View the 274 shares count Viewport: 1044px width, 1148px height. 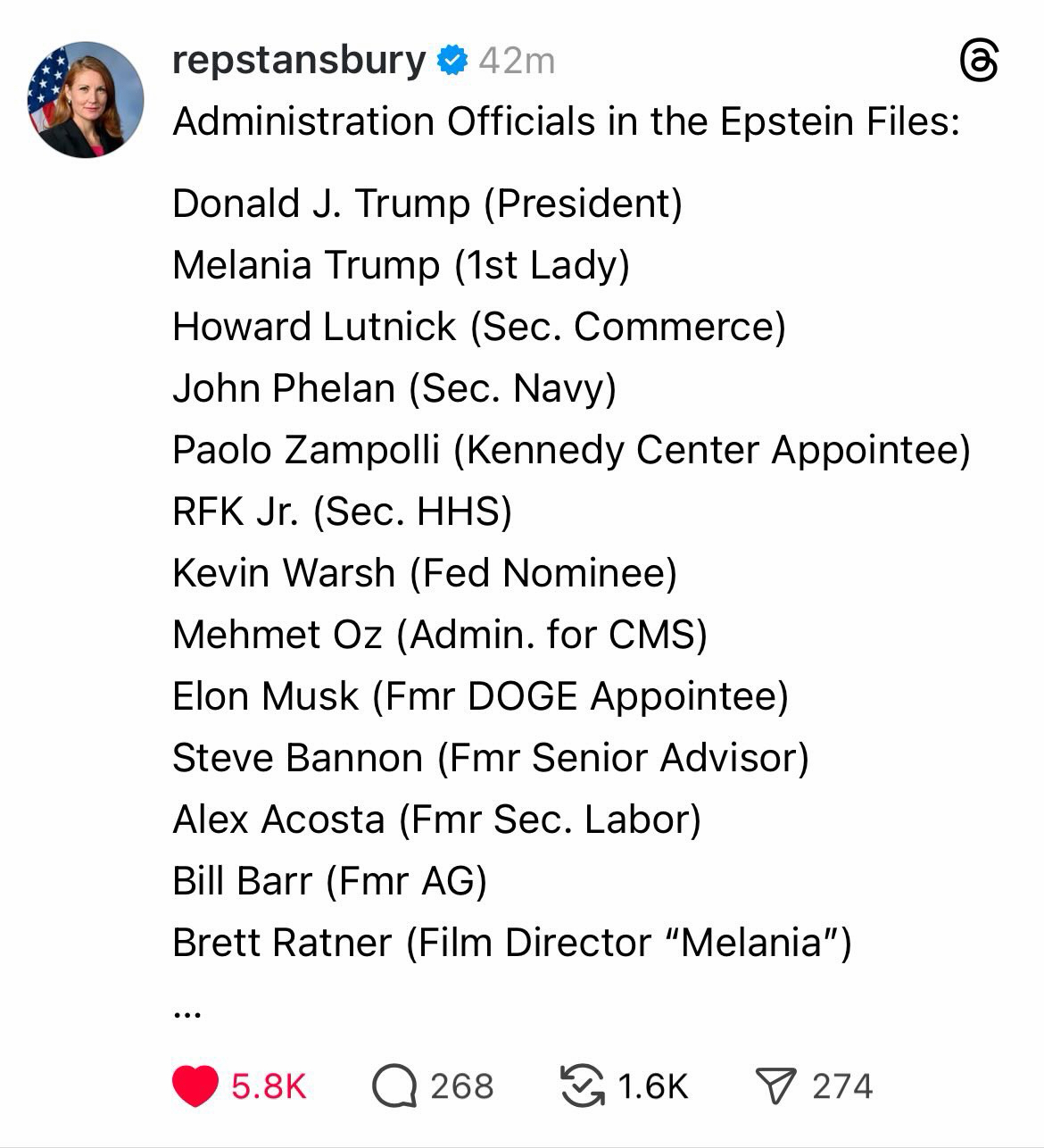(841, 1086)
